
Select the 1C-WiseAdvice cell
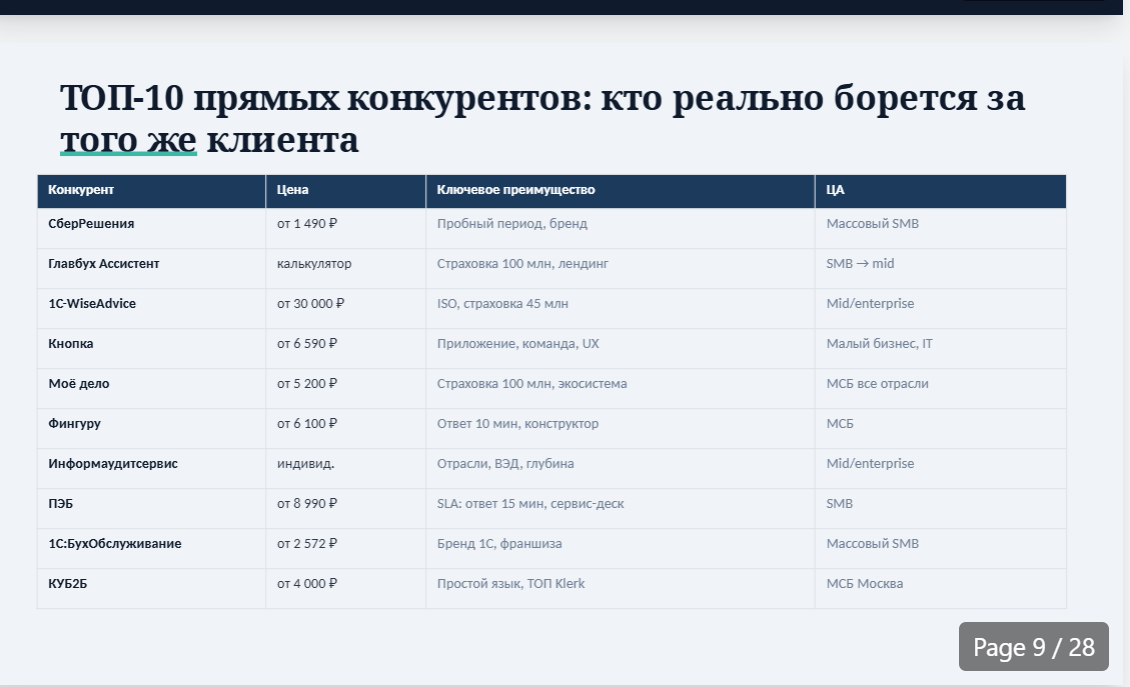tap(151, 309)
